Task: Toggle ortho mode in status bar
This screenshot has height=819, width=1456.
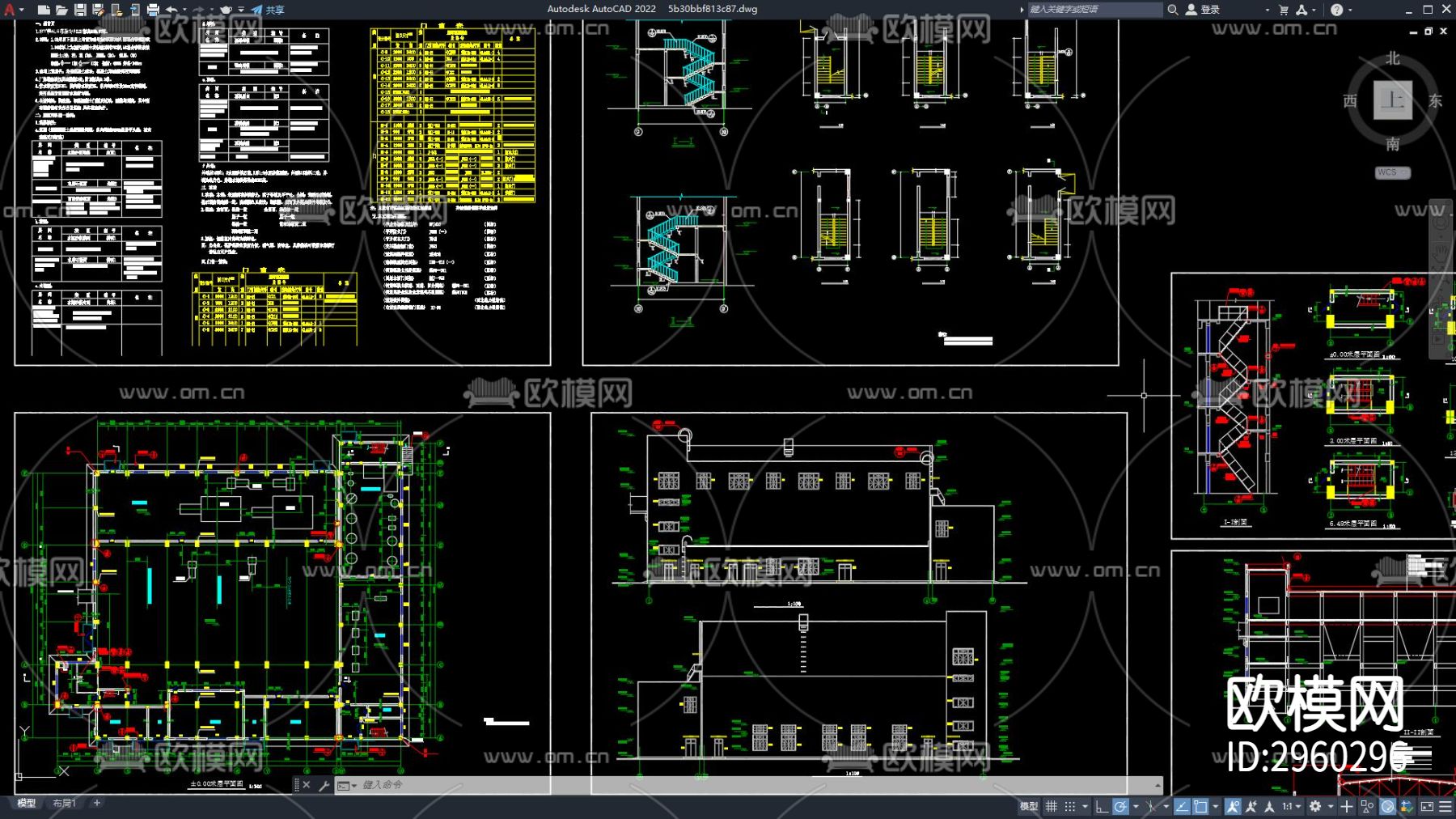Action: click(x=1101, y=806)
